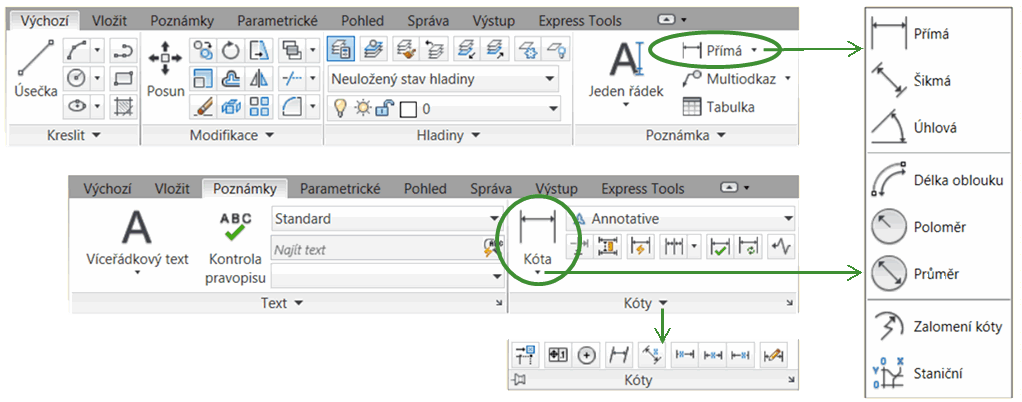Pick the Délka oblouku arc length dimension

click(x=887, y=180)
